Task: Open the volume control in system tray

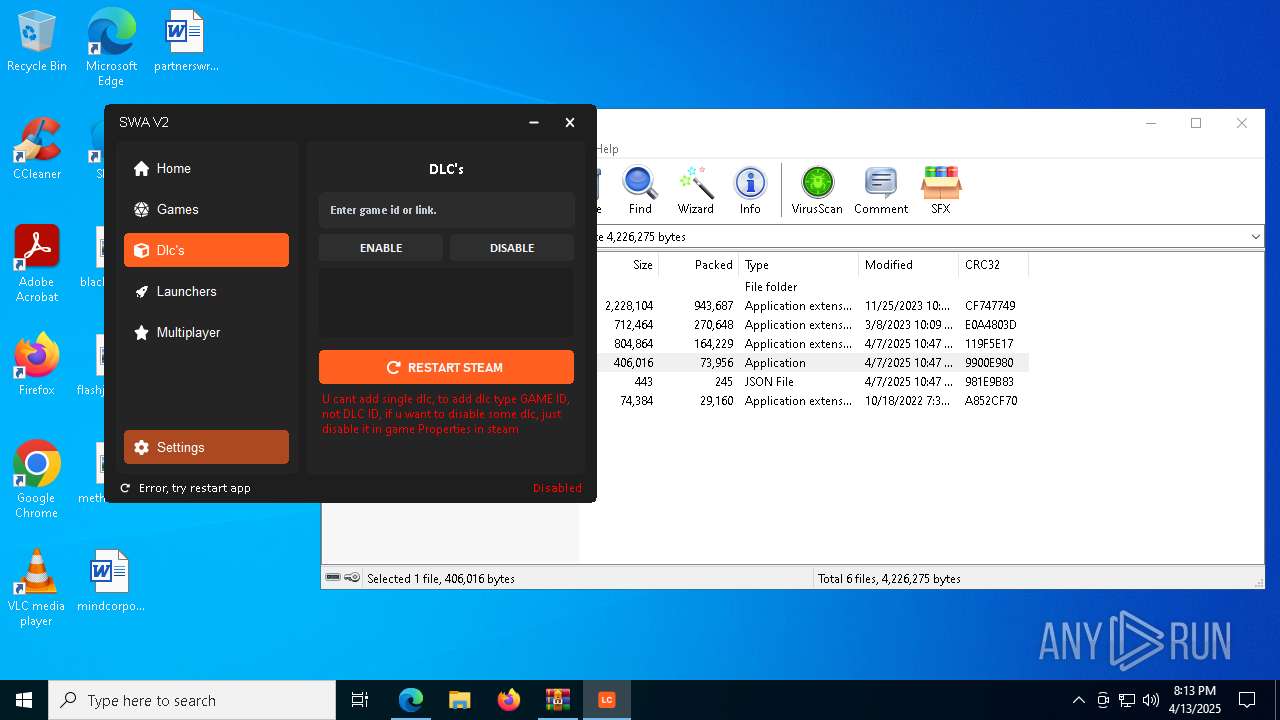Action: pyautogui.click(x=1151, y=700)
